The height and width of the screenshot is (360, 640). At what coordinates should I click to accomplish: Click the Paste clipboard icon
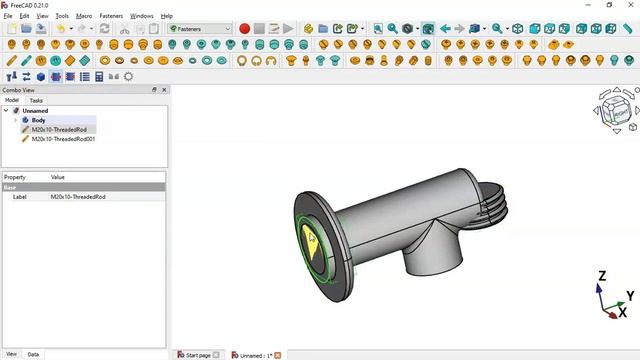[x=154, y=29]
